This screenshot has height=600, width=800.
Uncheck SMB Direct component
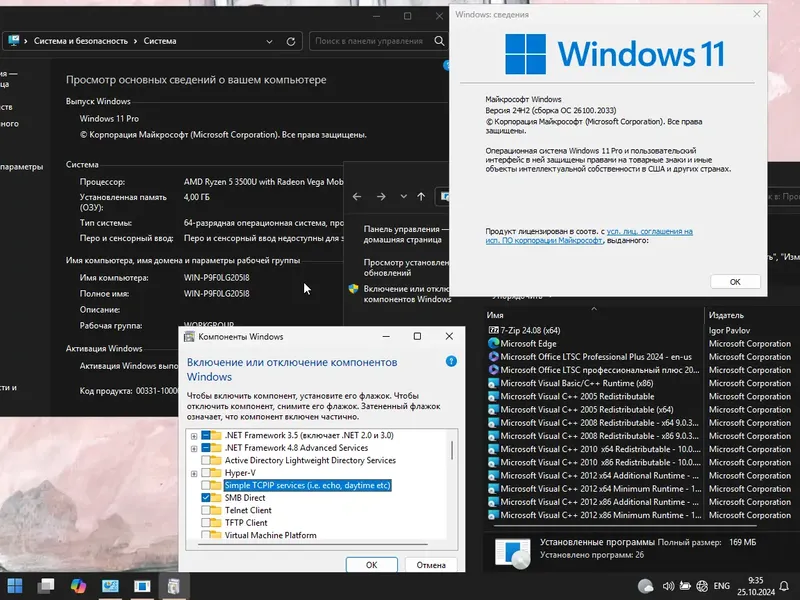(x=206, y=497)
